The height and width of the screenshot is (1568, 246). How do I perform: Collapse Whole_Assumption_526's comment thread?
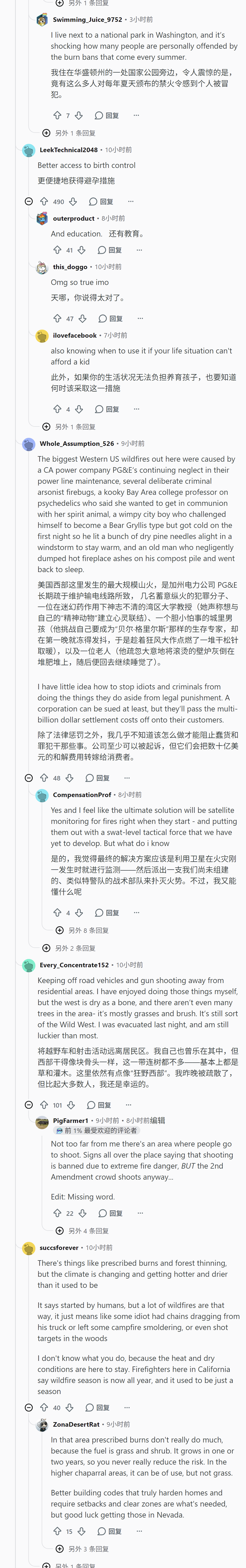tap(29, 778)
